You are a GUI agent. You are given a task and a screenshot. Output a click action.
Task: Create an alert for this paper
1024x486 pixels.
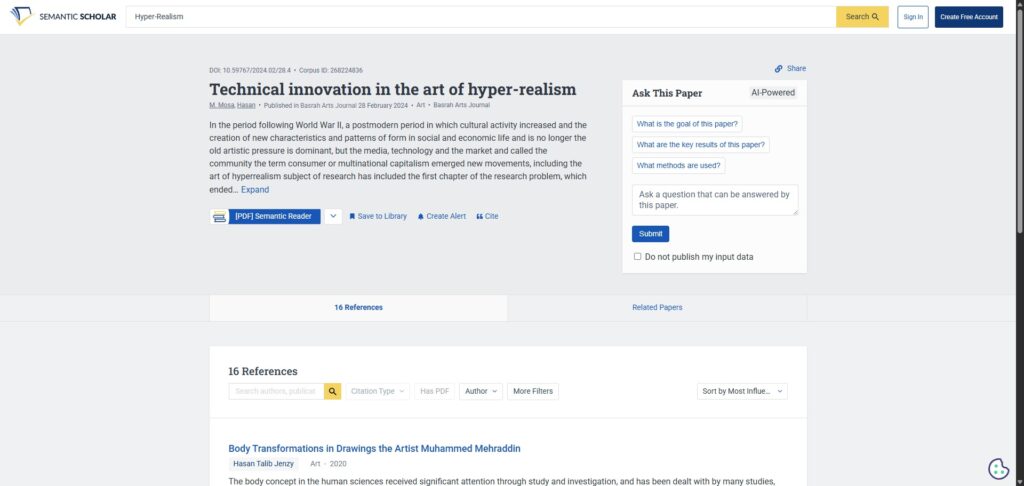[441, 216]
